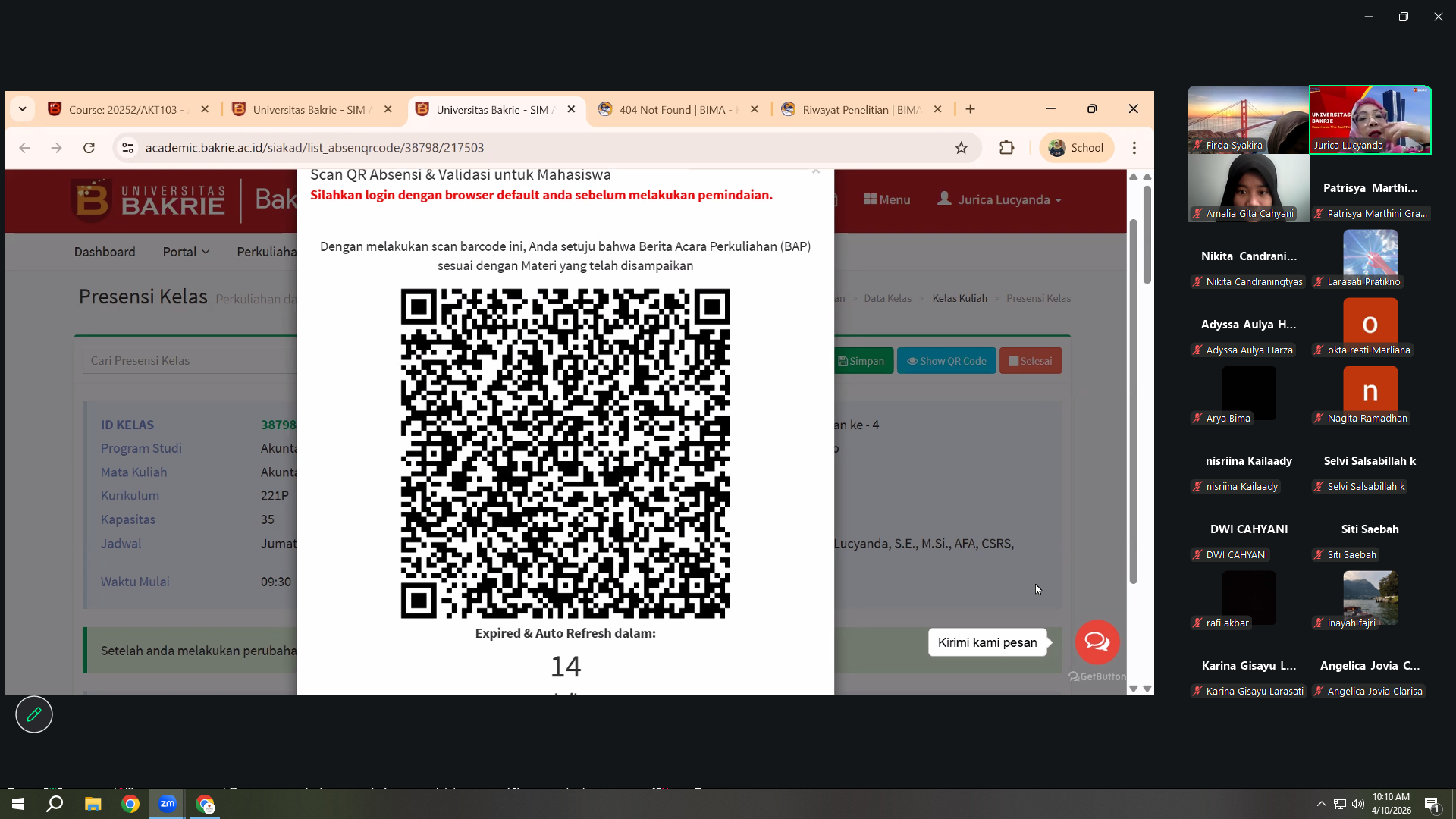Click Show QR Code button

(x=946, y=361)
